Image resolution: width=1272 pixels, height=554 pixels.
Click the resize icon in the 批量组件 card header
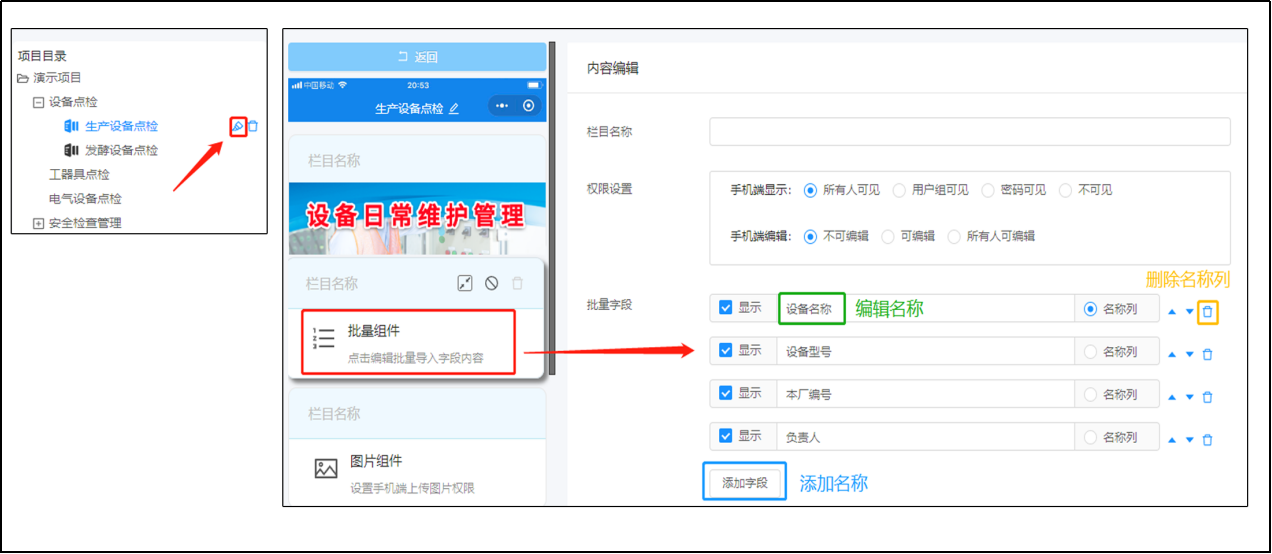(464, 284)
